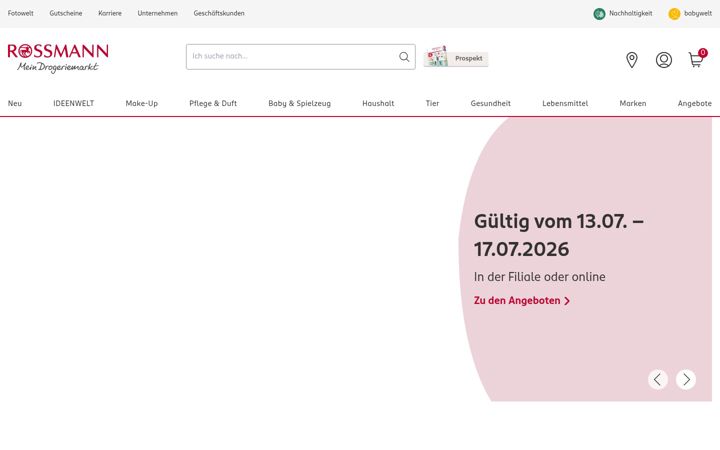Open the Baby & Spielzeug category
This screenshot has height=450, width=720.
(x=299, y=103)
